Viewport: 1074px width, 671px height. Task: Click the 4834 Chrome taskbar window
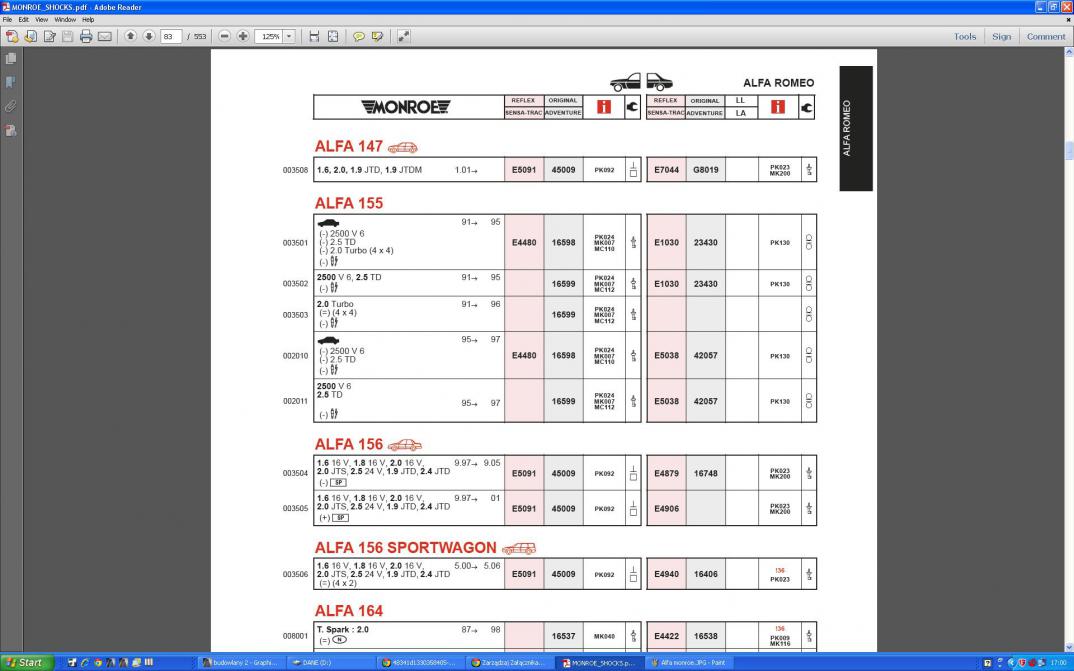point(419,663)
